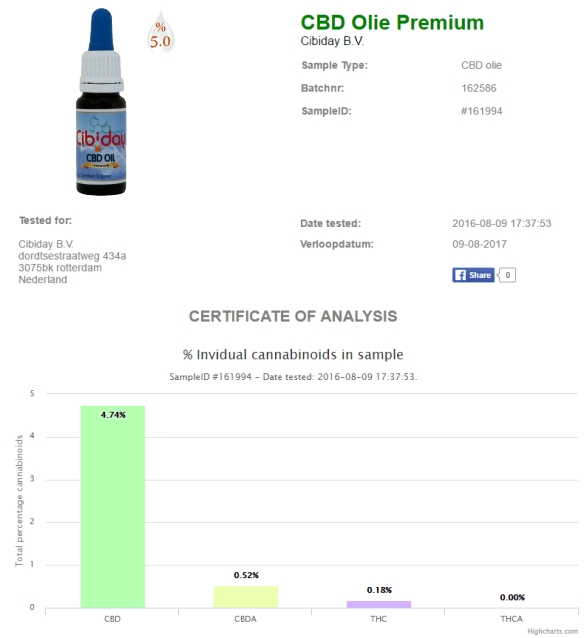Click the Facebook Share button
Screen dimensions: 587x638
[473, 275]
